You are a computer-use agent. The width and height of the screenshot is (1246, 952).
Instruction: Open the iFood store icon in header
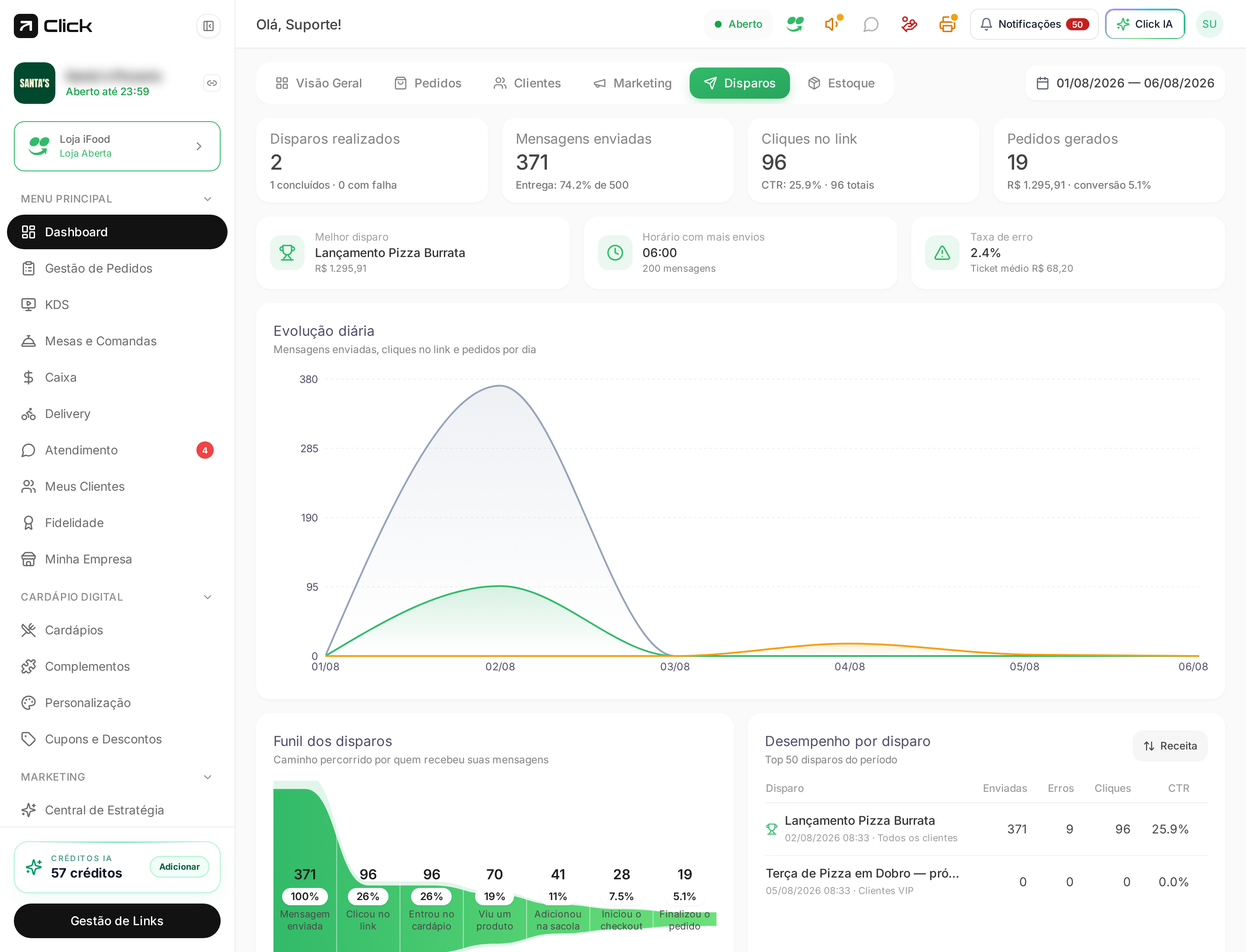coord(795,24)
